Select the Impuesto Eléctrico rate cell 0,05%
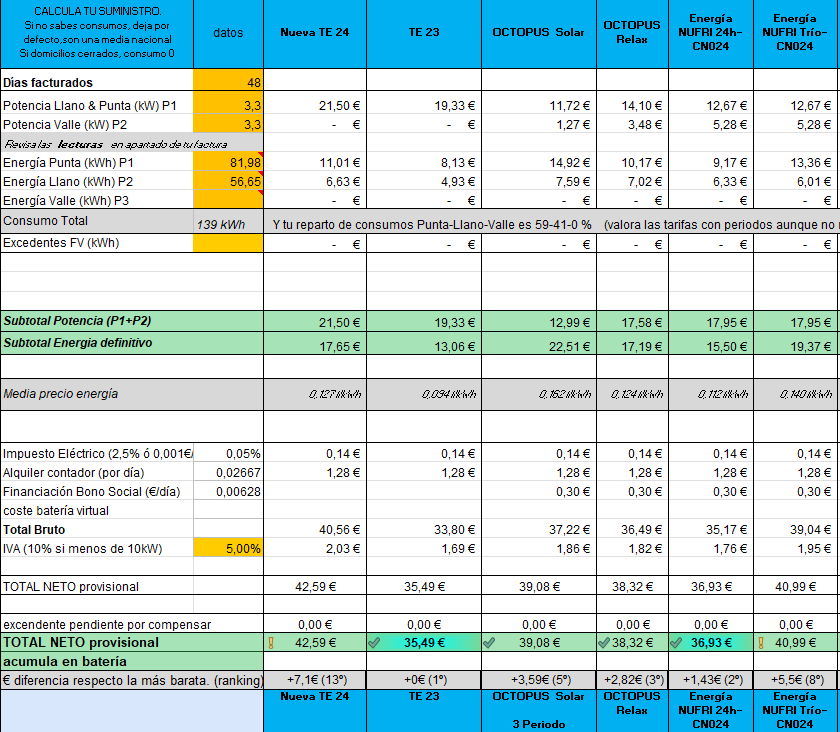The image size is (840, 732). click(x=228, y=453)
